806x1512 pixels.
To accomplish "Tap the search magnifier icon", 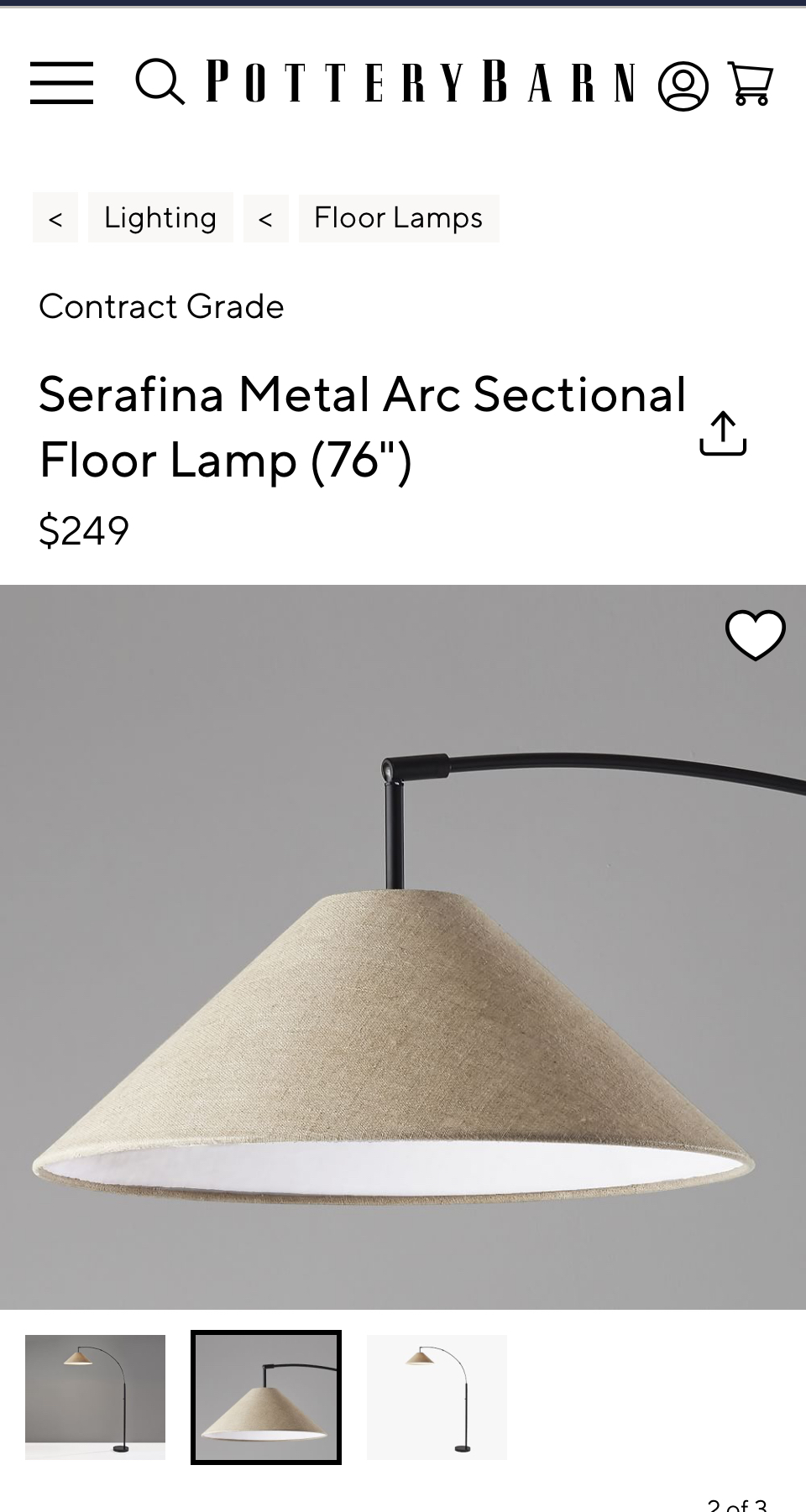I will pos(160,82).
